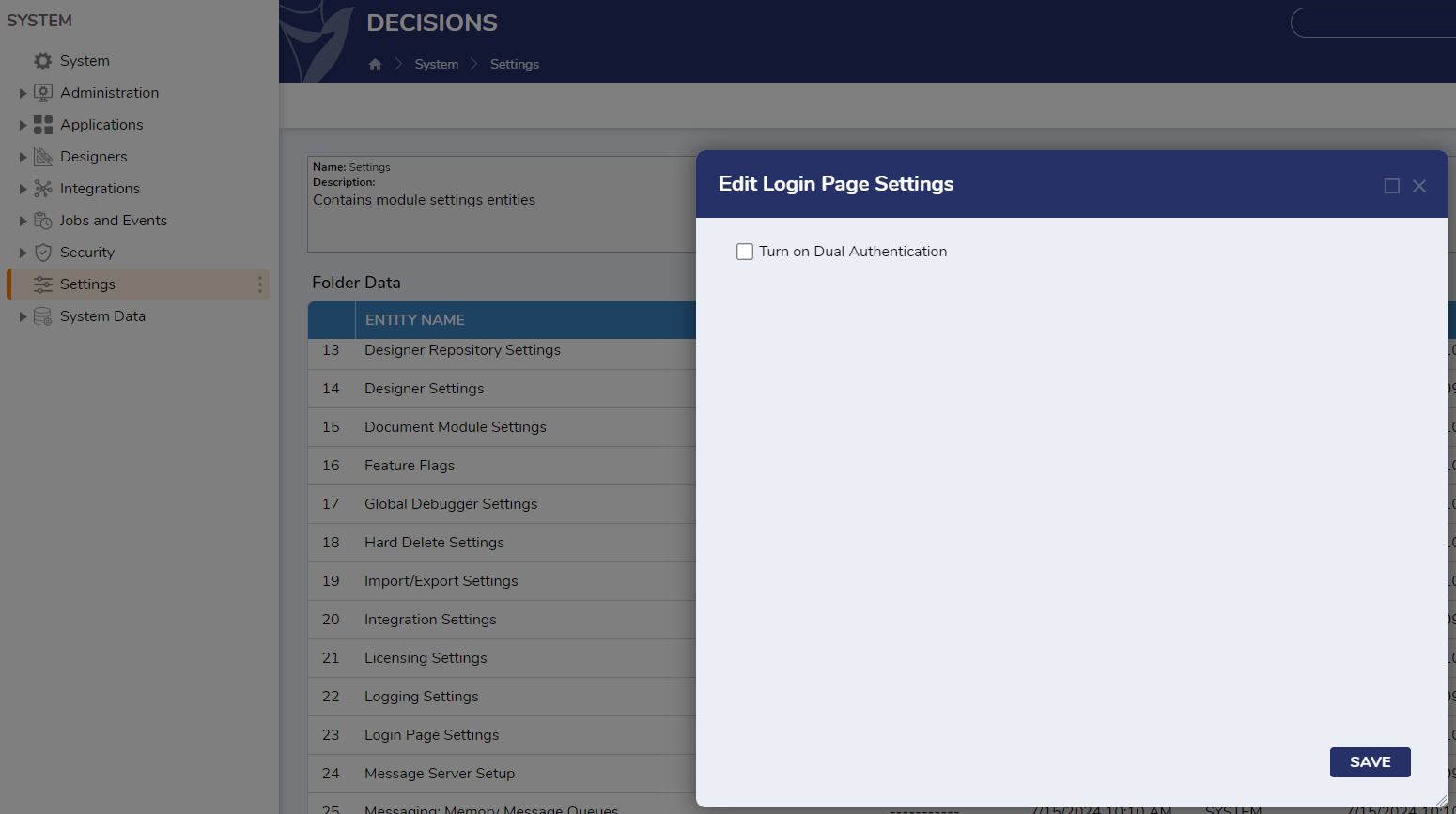
Task: Click the Security shield icon
Action: (42, 253)
